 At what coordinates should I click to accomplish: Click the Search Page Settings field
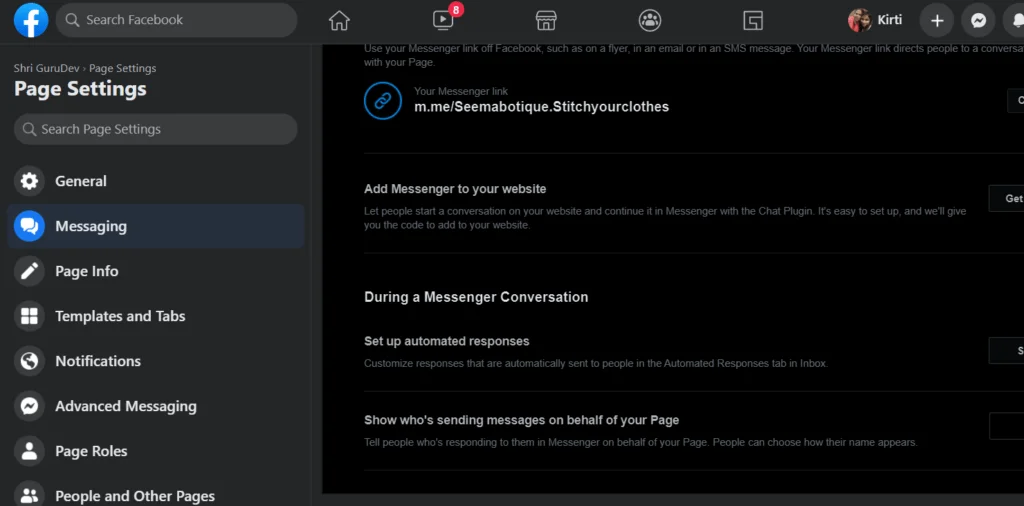pos(155,129)
